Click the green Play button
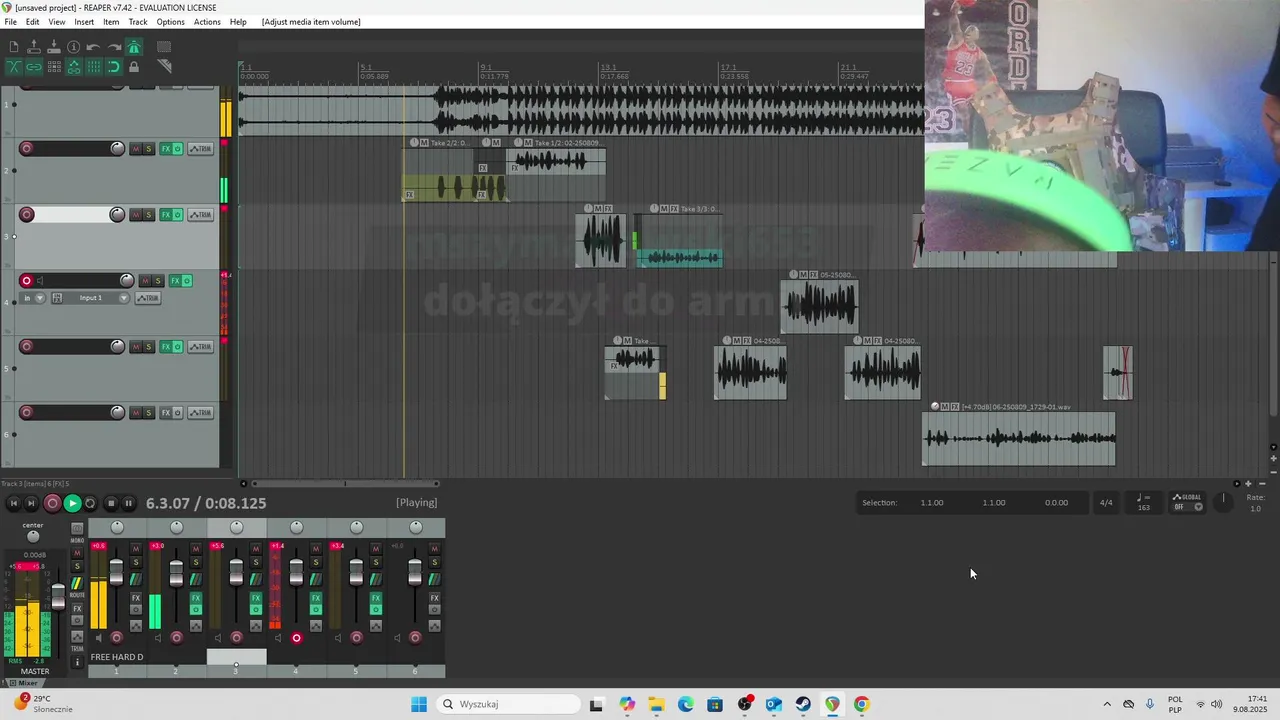The image size is (1280, 720). pyautogui.click(x=72, y=504)
